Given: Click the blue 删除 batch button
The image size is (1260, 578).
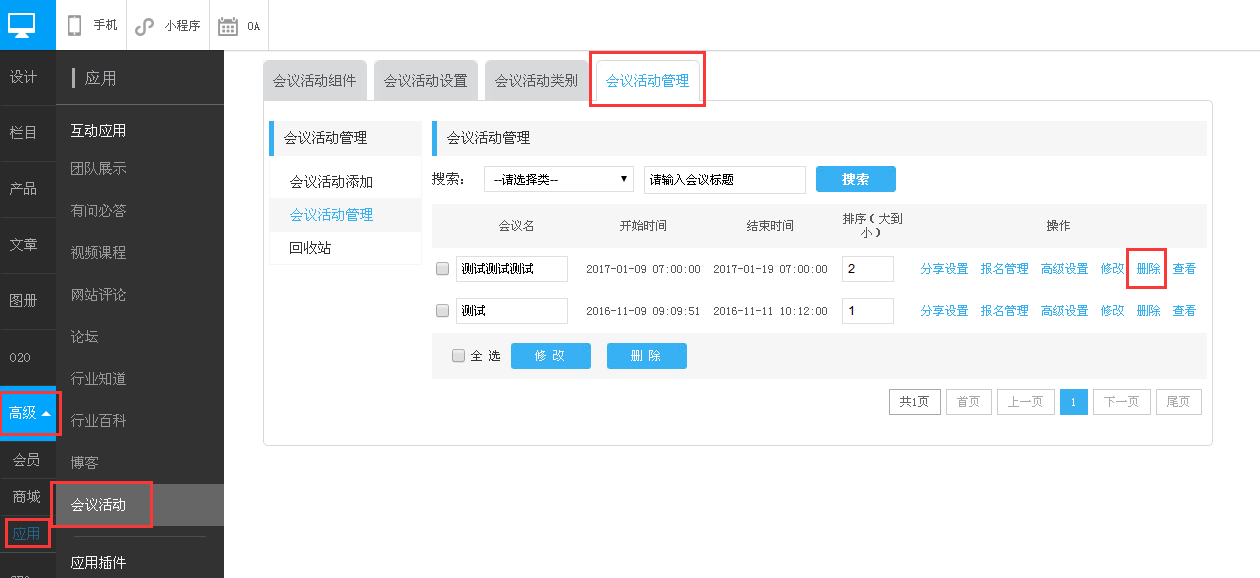Looking at the screenshot, I should [647, 356].
